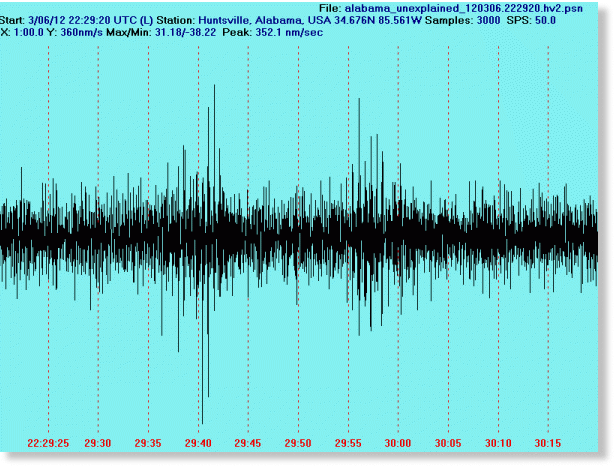Click the 29:45 time axis label
614x468 pixels.
pos(248,443)
